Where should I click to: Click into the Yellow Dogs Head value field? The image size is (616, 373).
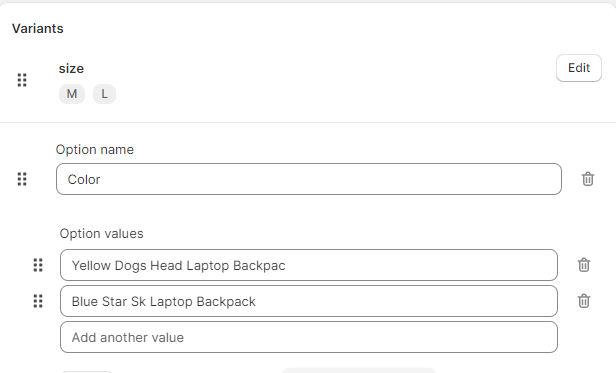coord(309,265)
